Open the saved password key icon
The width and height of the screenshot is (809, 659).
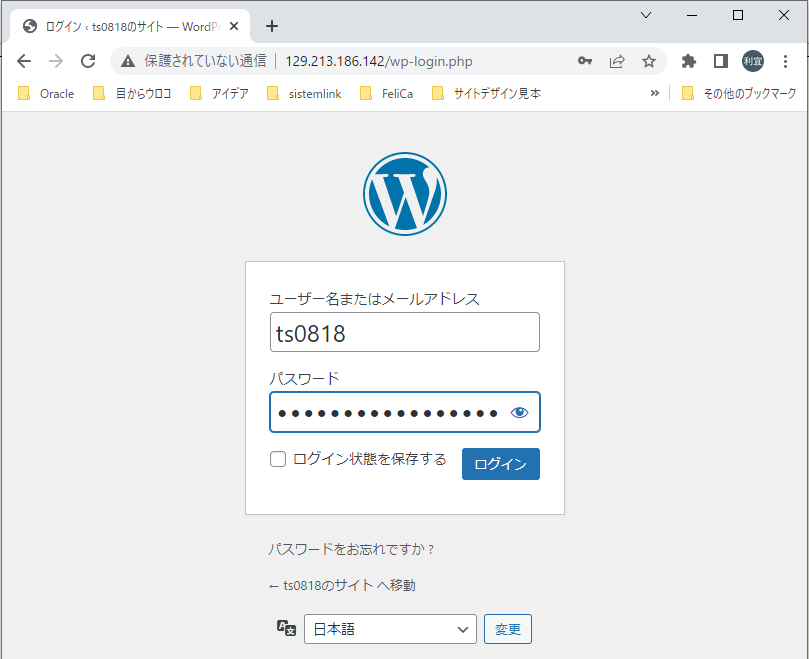click(585, 61)
